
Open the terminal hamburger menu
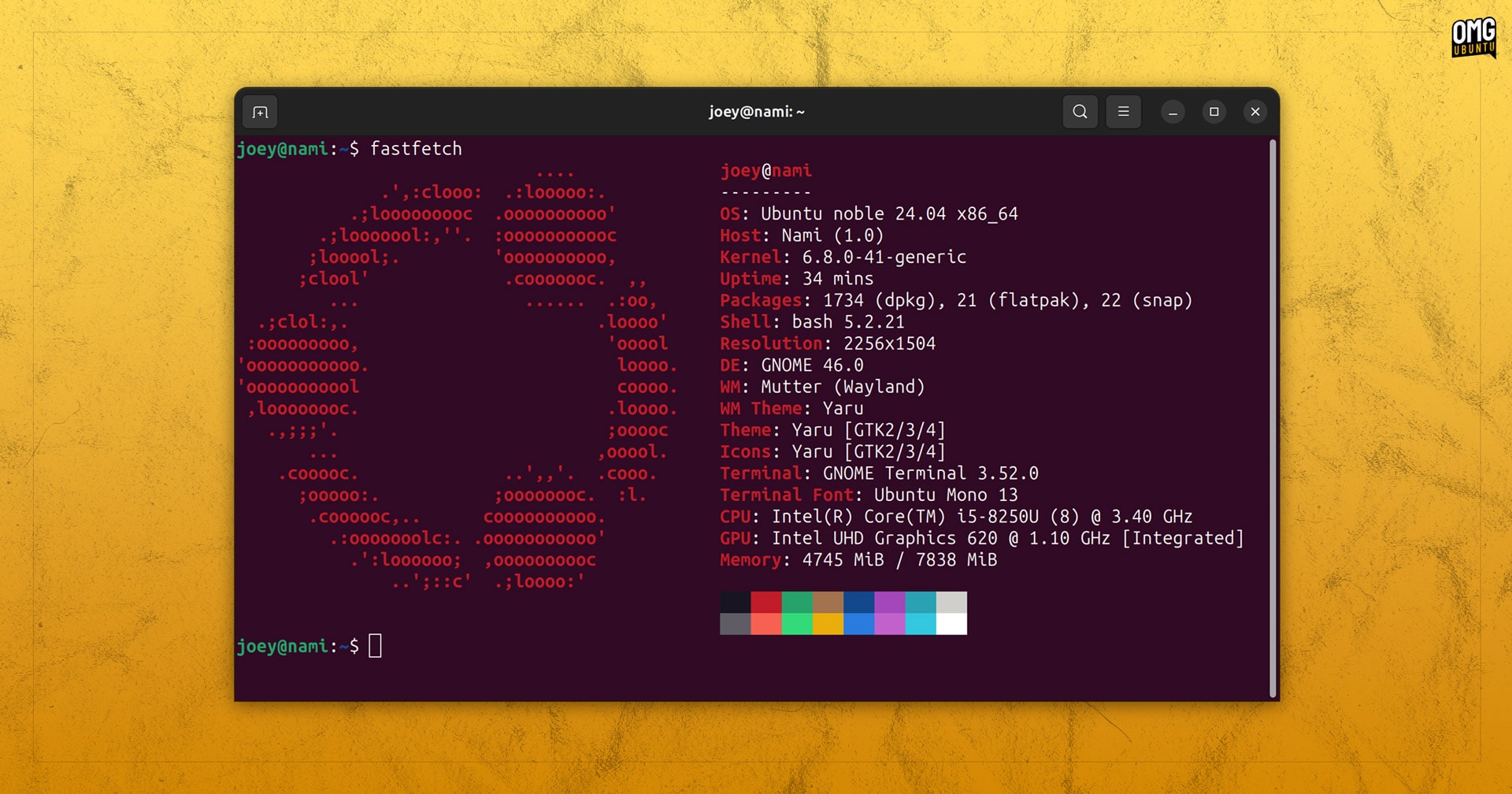(x=1123, y=112)
